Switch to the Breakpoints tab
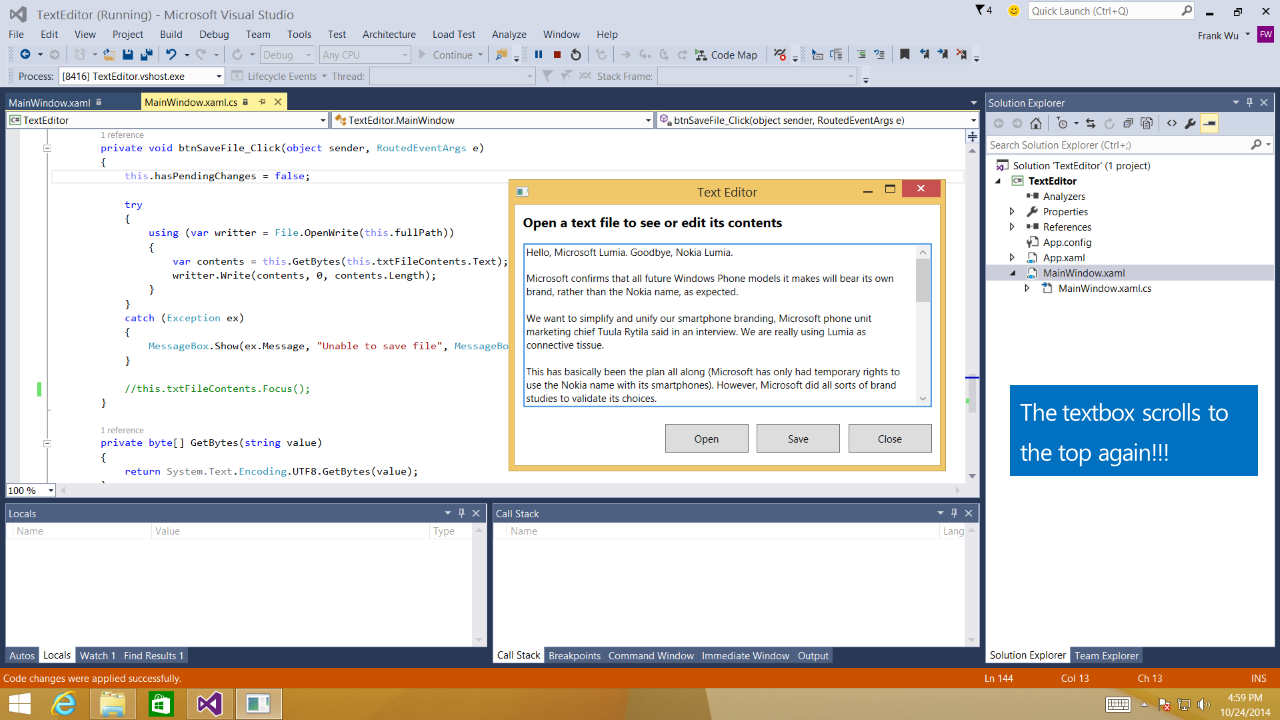The height and width of the screenshot is (720, 1280). point(574,656)
